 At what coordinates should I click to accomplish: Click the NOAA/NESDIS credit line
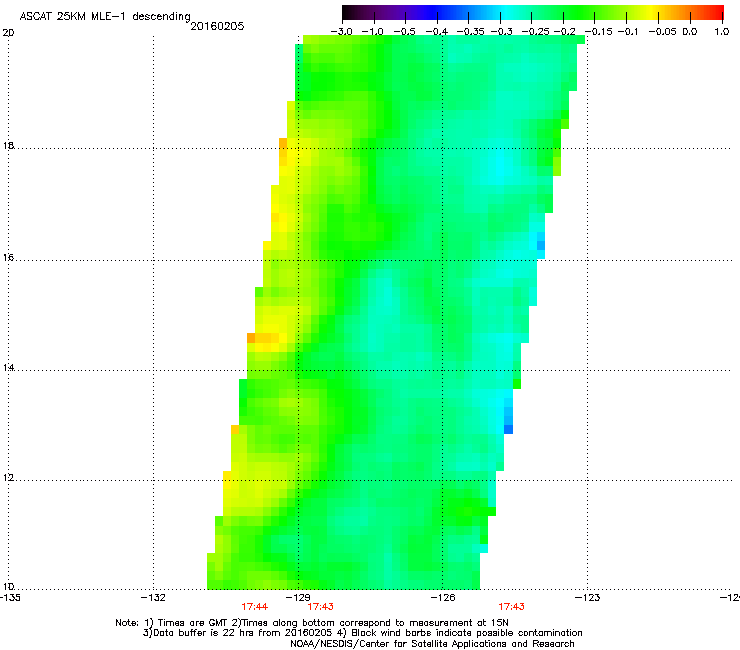click(432, 644)
